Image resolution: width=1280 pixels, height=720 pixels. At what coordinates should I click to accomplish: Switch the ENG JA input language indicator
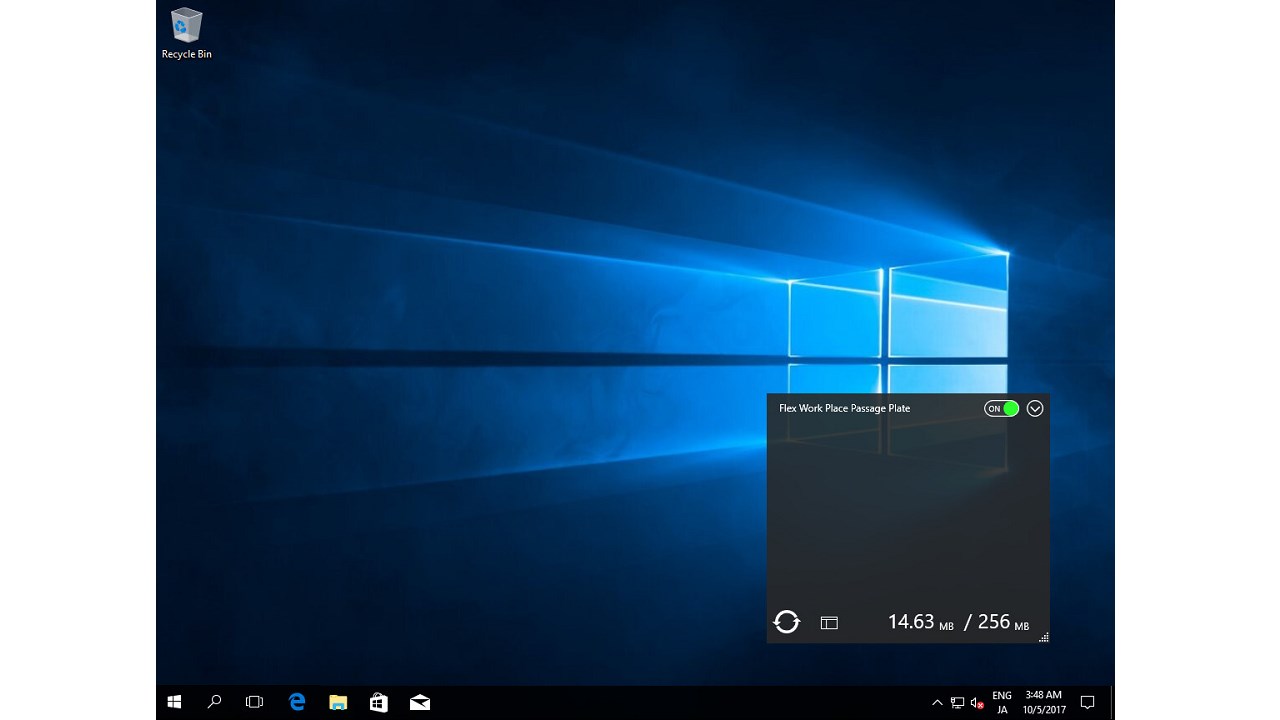(x=1002, y=702)
